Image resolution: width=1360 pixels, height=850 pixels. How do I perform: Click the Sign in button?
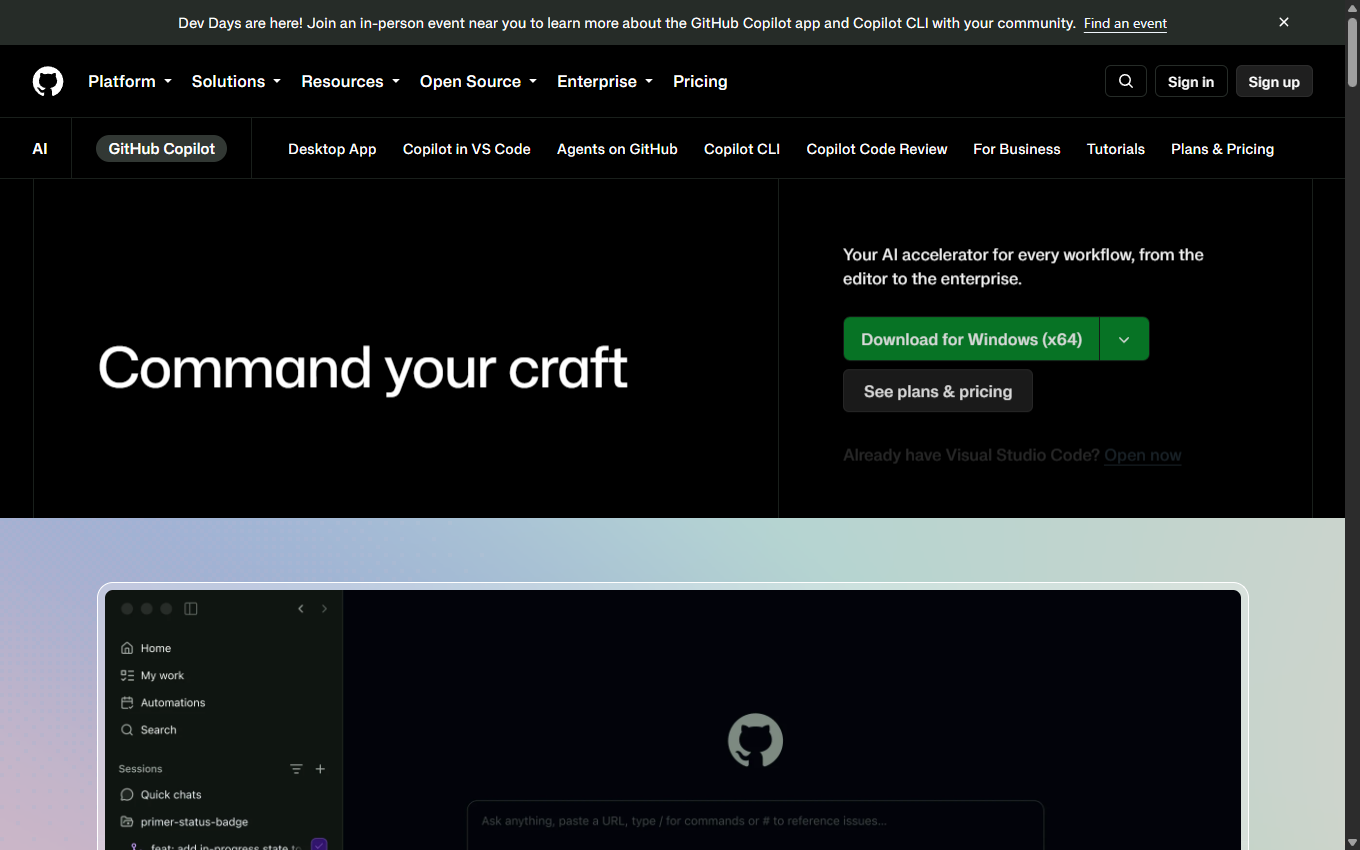tap(1191, 82)
